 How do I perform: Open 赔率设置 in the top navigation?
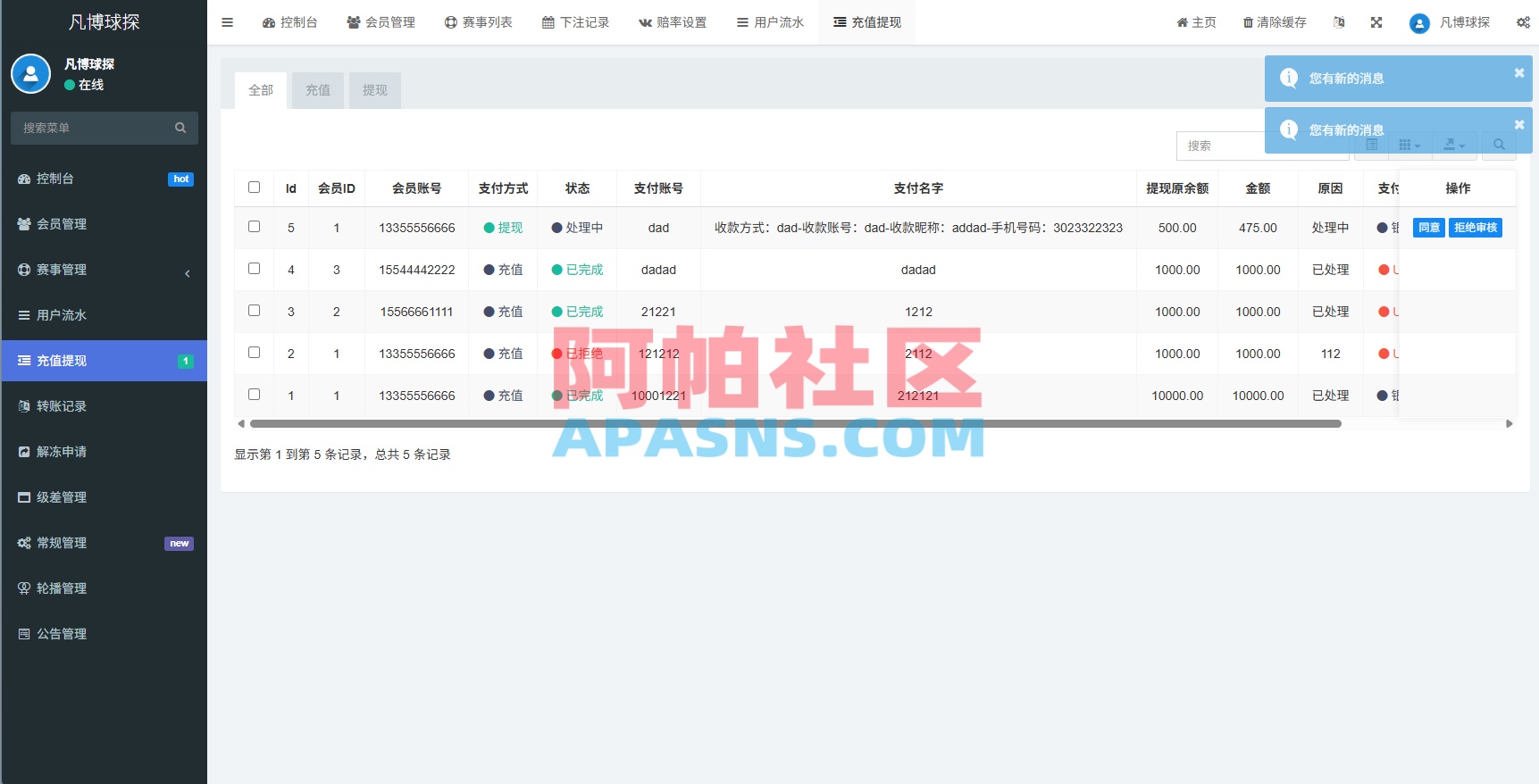tap(673, 22)
